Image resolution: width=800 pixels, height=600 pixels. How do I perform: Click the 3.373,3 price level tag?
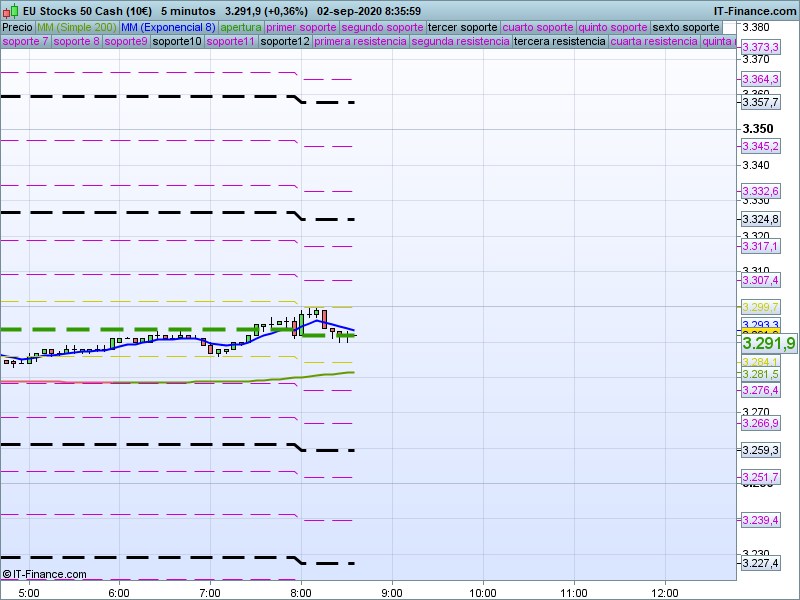click(x=760, y=47)
